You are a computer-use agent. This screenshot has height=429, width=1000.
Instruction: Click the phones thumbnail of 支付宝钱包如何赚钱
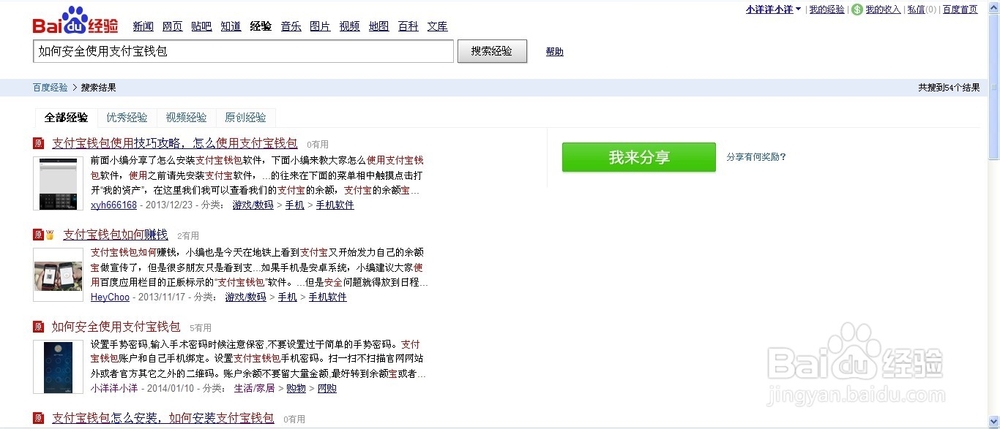point(58,275)
